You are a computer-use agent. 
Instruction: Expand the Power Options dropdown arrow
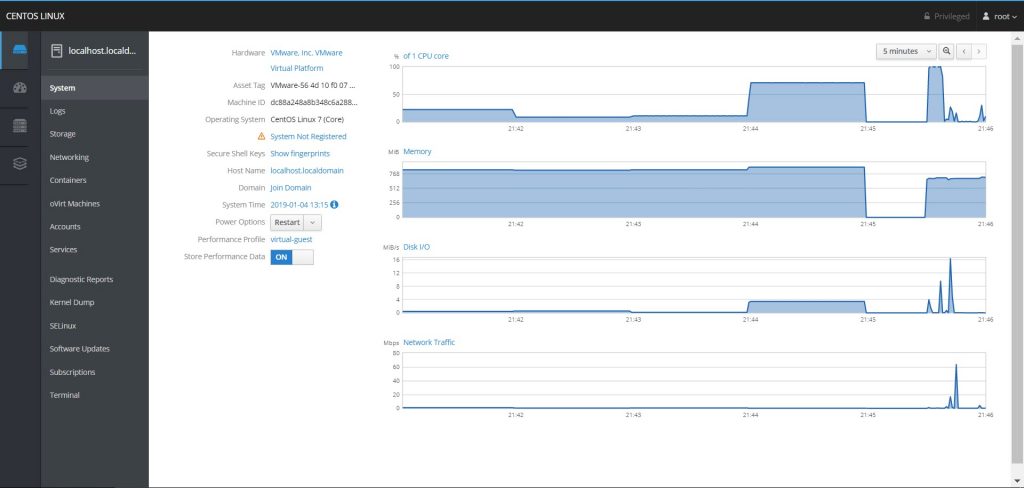click(313, 222)
